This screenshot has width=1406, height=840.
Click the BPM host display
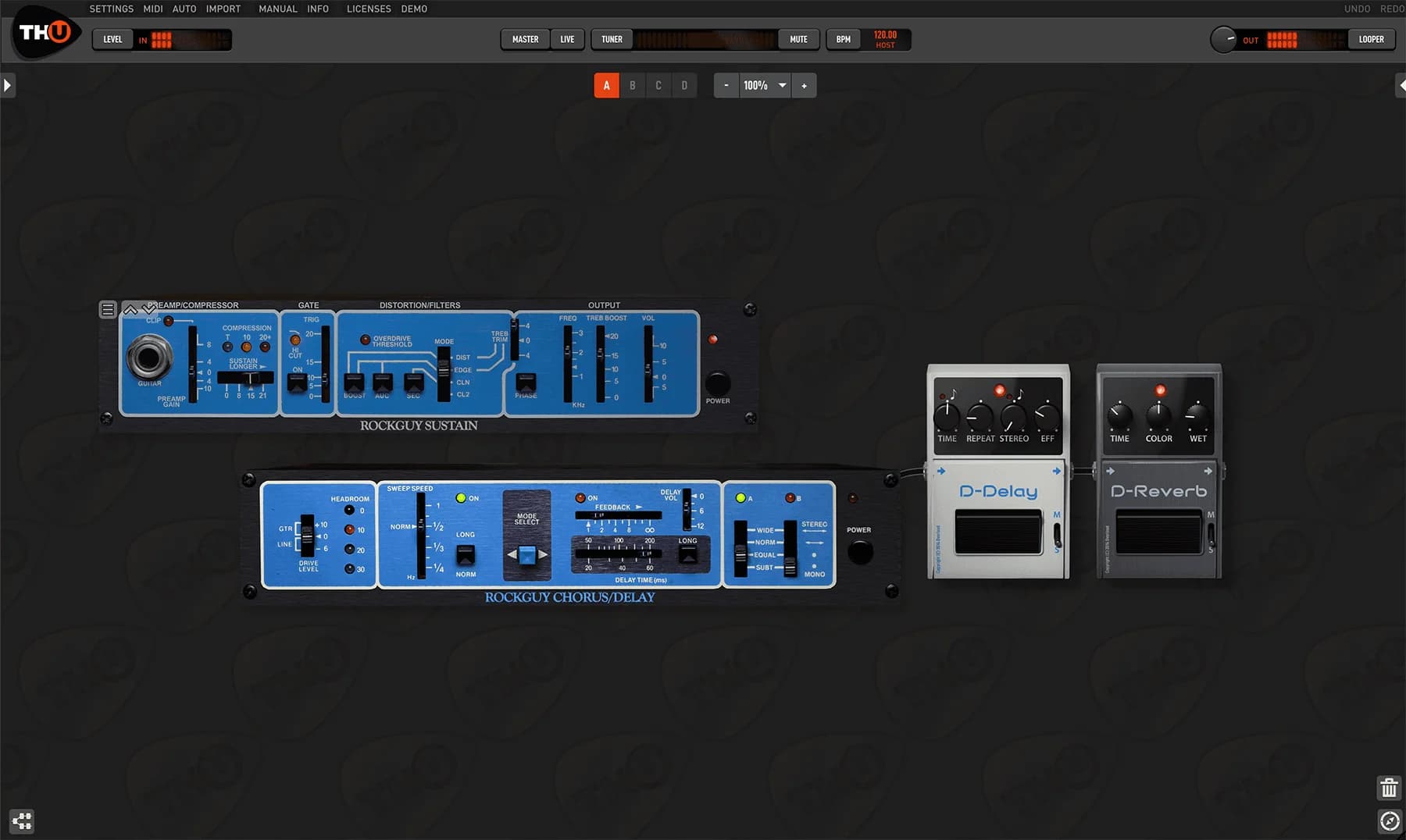887,38
